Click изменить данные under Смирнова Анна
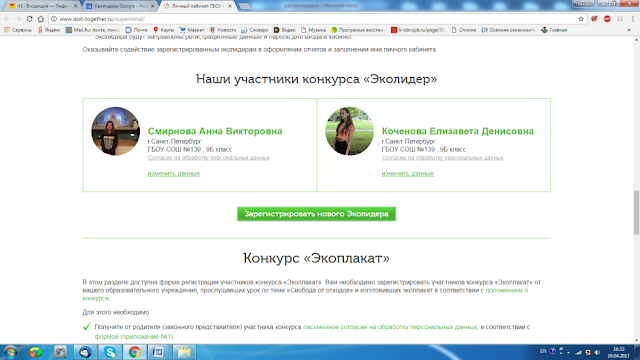This screenshot has width=640, height=360. click(x=174, y=173)
